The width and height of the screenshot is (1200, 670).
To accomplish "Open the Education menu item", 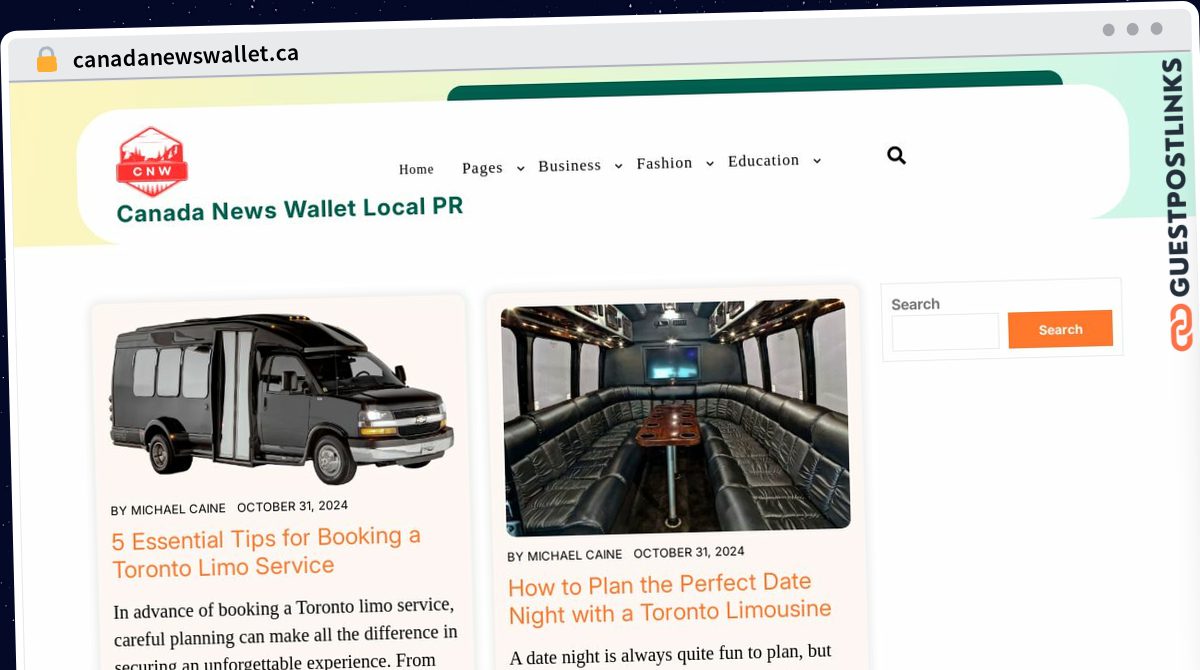I will pyautogui.click(x=764, y=160).
